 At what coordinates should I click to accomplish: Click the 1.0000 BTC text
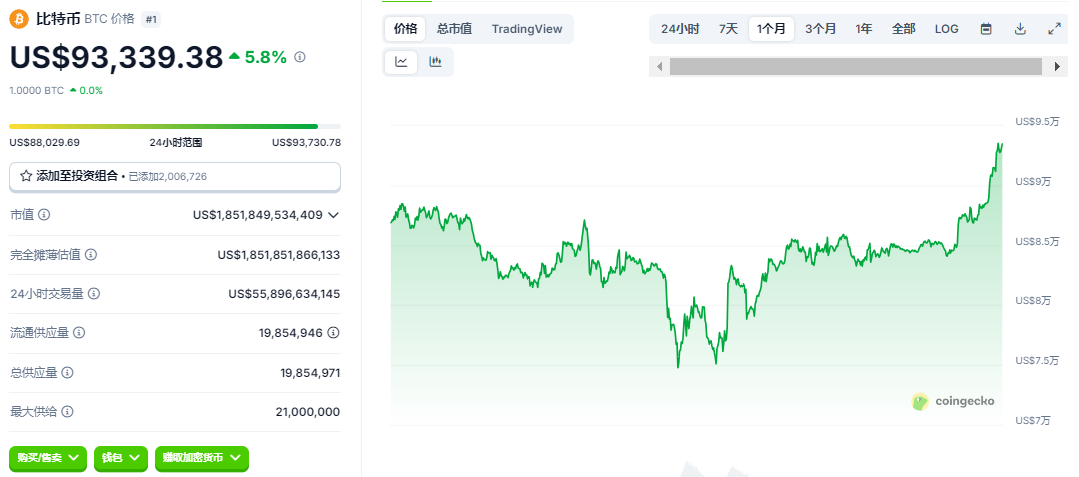(36, 90)
